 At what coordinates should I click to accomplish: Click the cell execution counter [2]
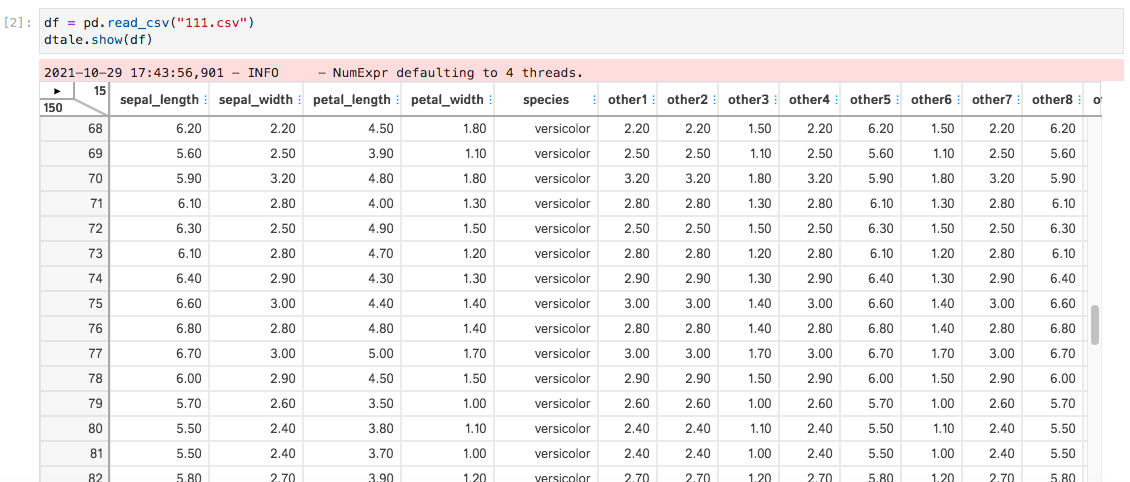(x=18, y=22)
